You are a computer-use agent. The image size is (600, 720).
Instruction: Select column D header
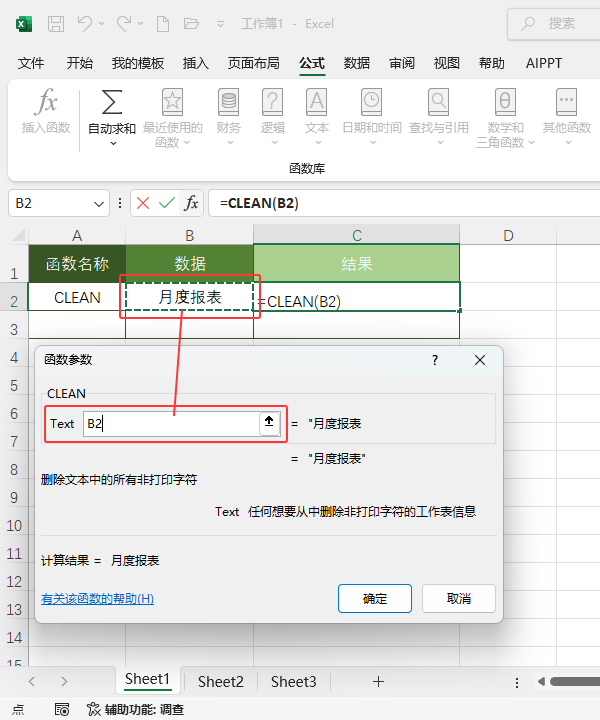(x=508, y=235)
